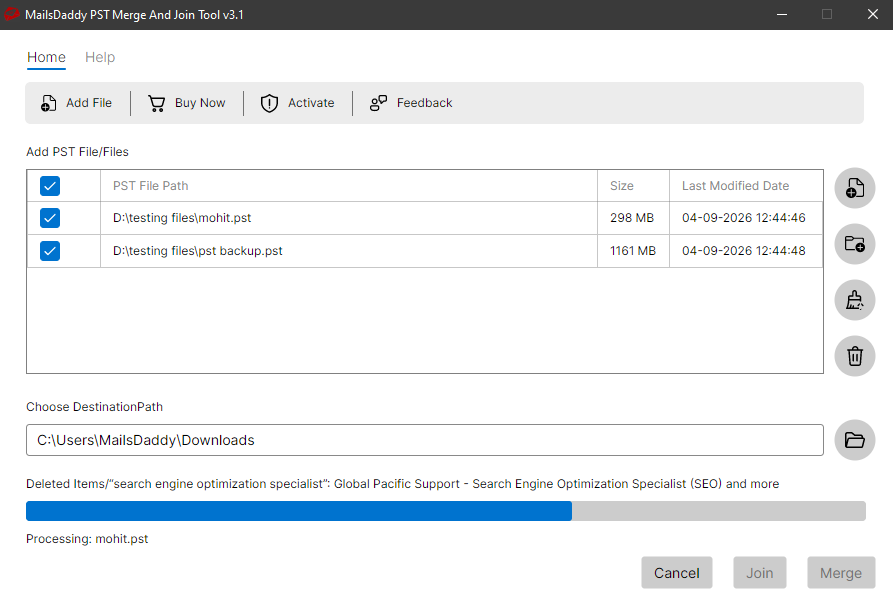
Task: Click the MailsDaddy logo in the title bar
Action: point(12,14)
